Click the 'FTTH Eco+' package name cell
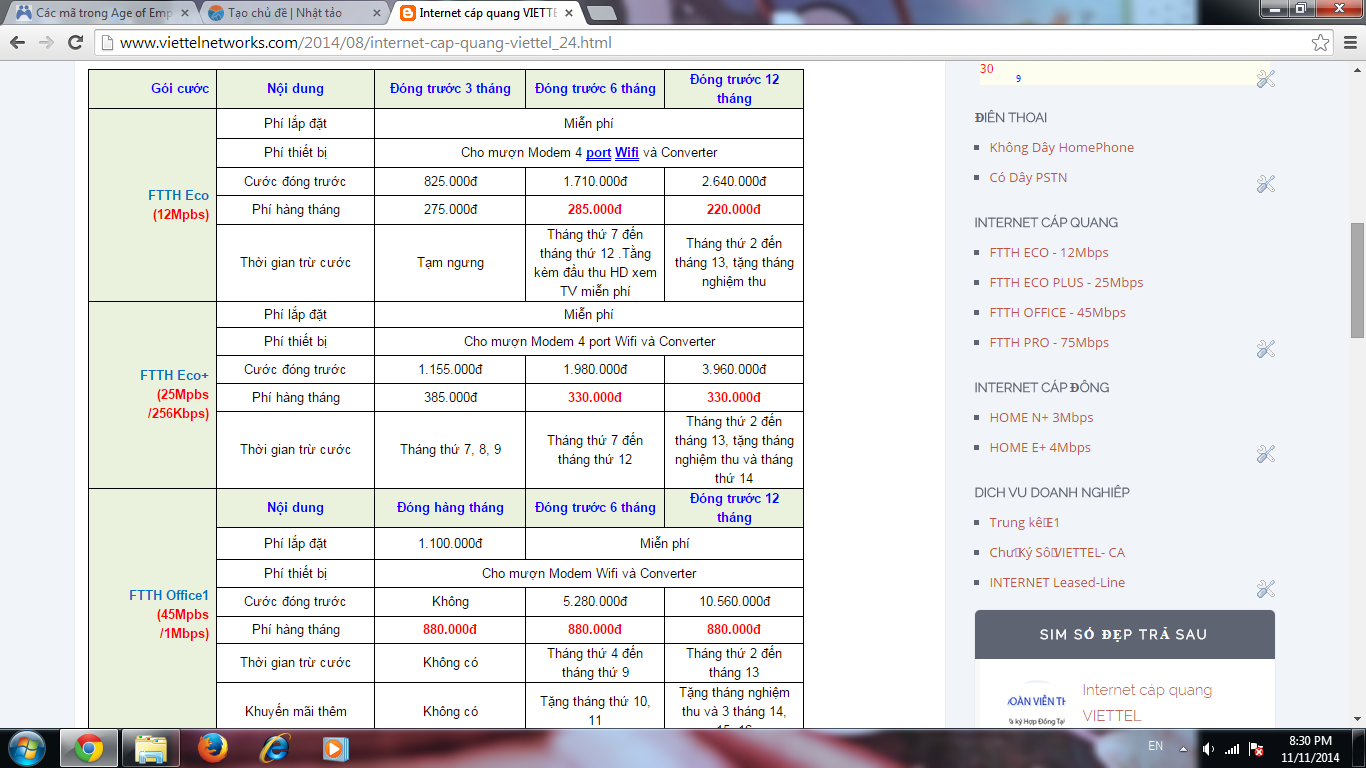Screen dimensions: 1366x768 tap(153, 395)
